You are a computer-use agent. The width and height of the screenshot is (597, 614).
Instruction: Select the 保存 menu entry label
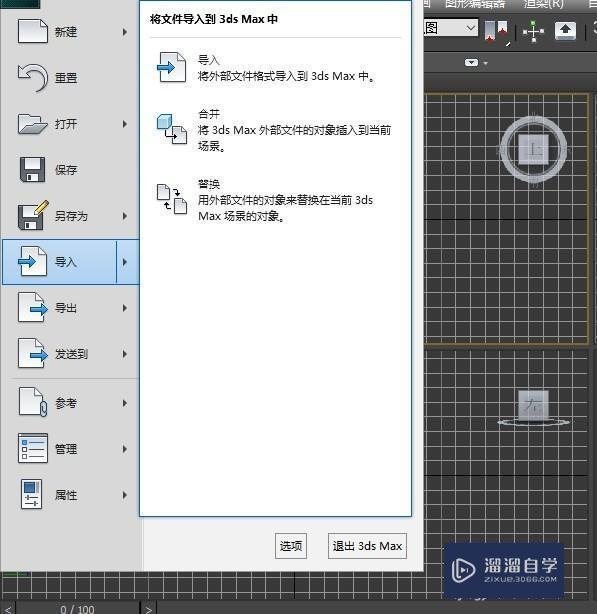point(66,170)
